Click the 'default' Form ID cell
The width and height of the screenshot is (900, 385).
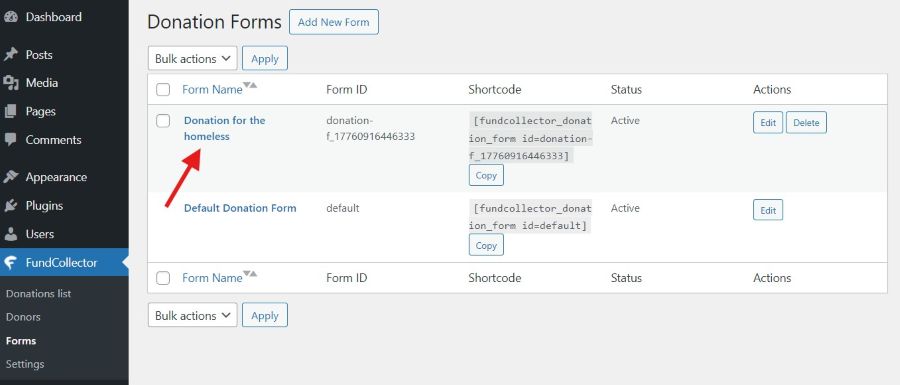coord(343,208)
